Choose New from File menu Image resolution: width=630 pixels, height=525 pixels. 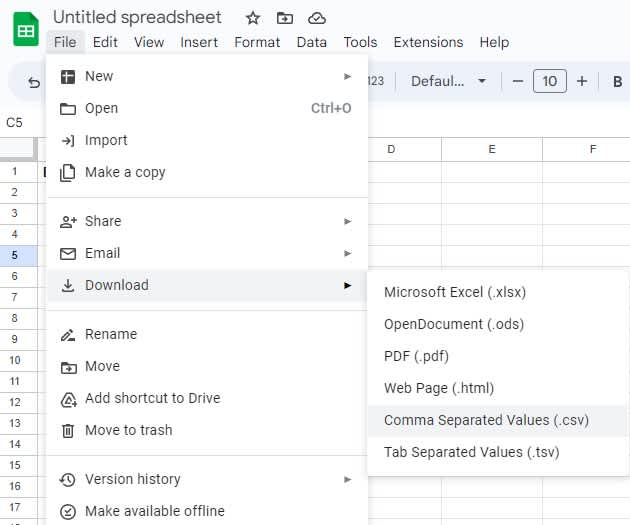click(207, 76)
